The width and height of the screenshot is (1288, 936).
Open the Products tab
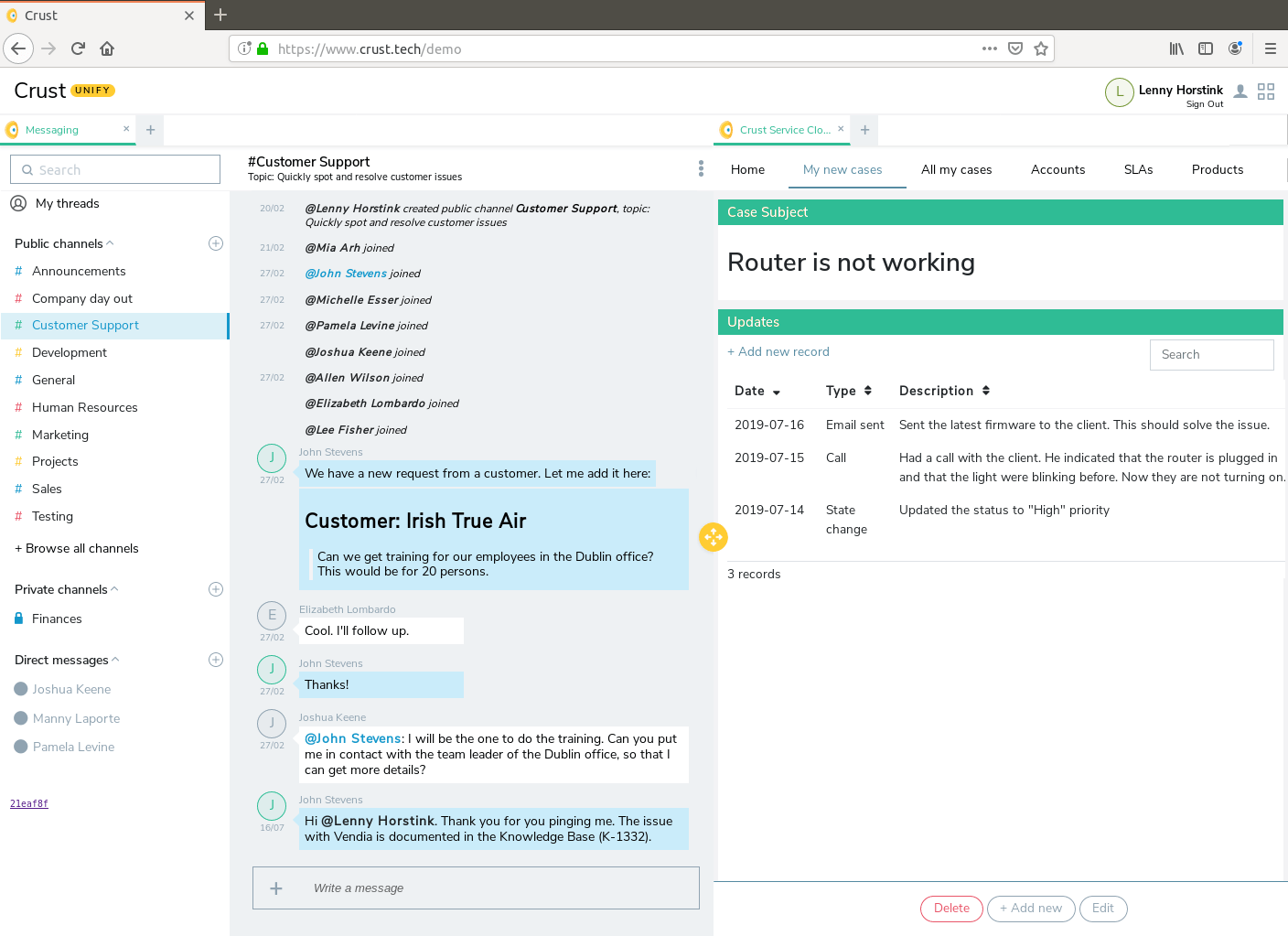[x=1217, y=169]
